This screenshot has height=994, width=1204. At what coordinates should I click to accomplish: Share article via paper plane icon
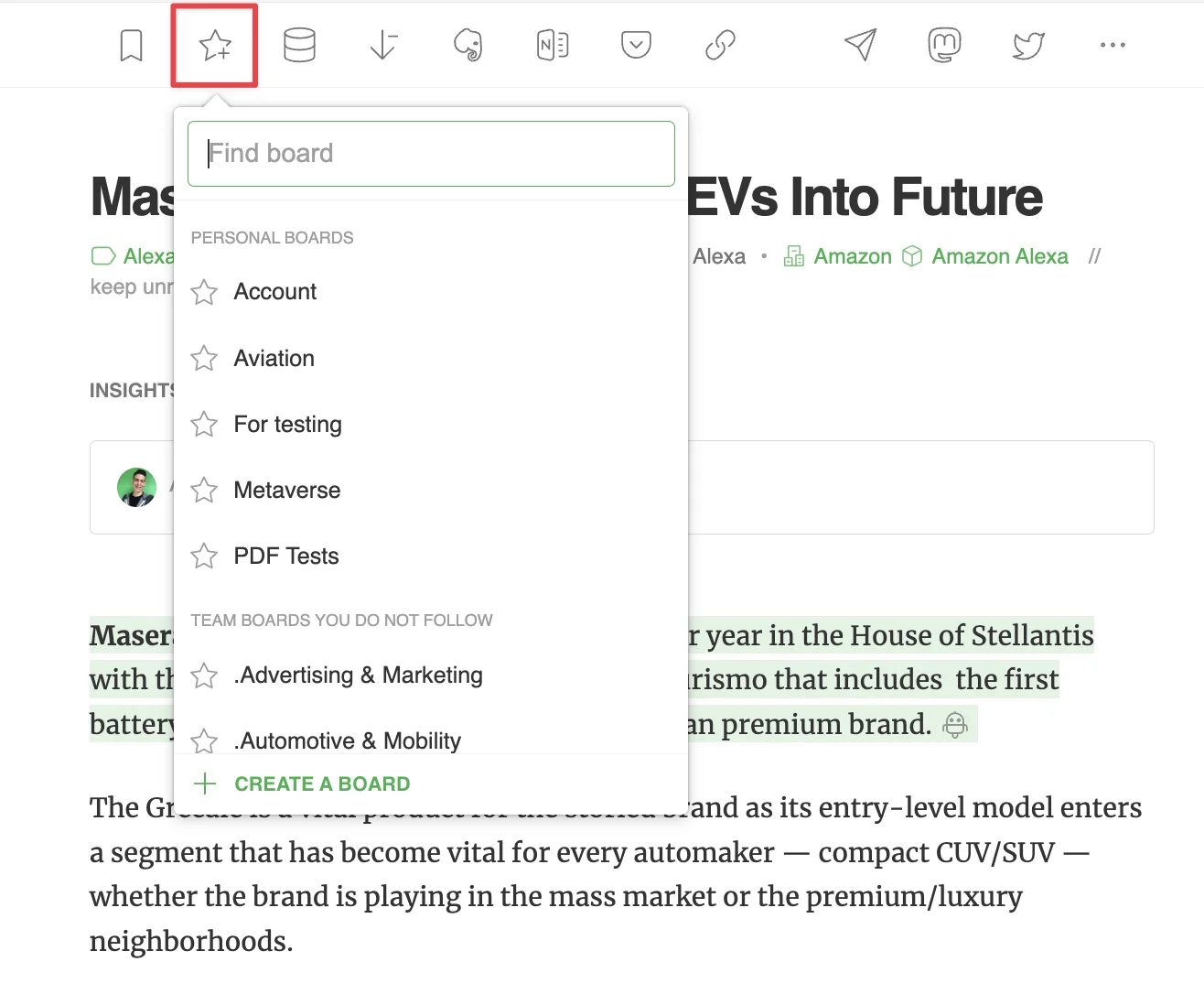861,45
